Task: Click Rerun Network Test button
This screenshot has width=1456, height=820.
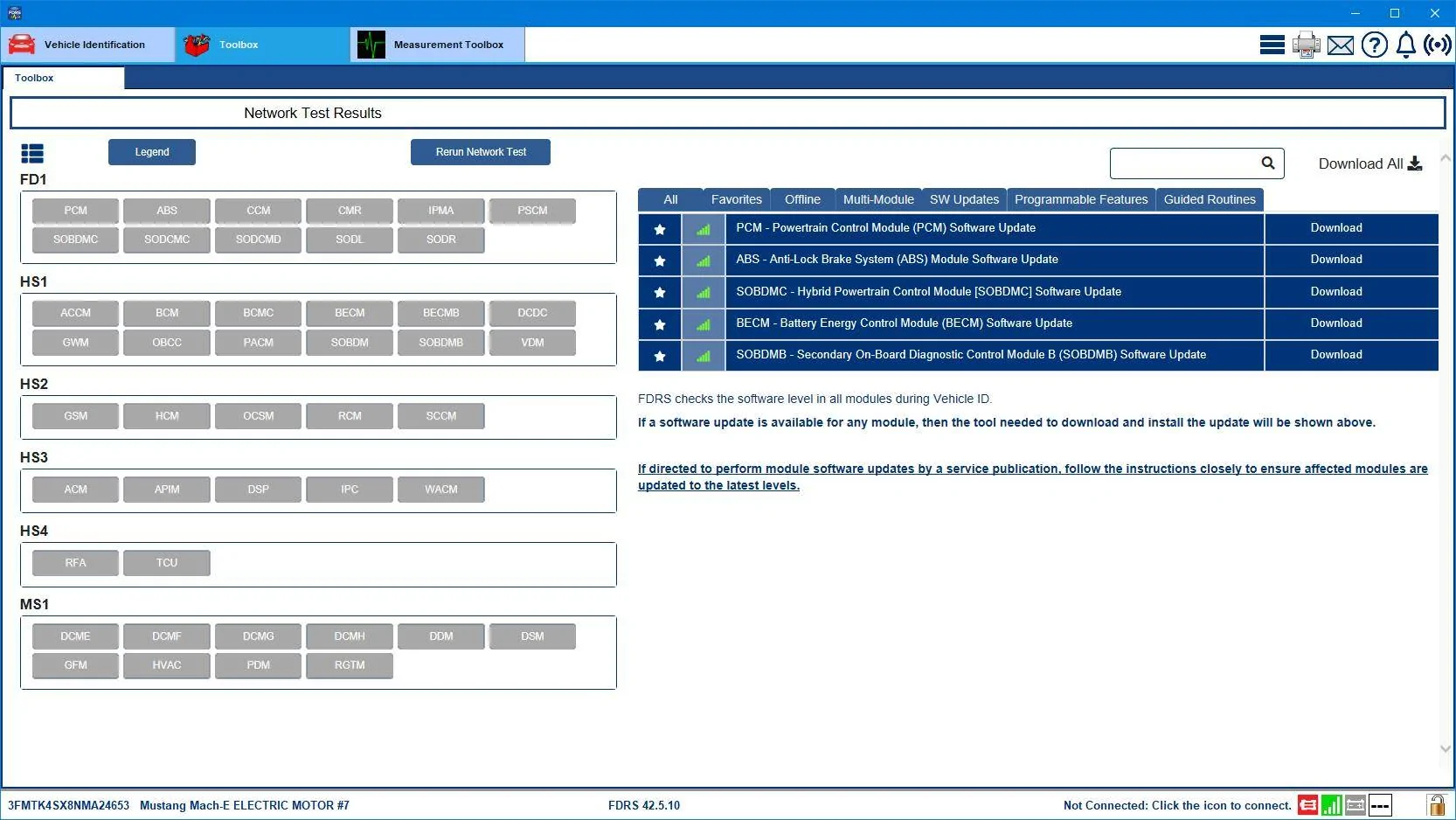Action: tap(481, 152)
